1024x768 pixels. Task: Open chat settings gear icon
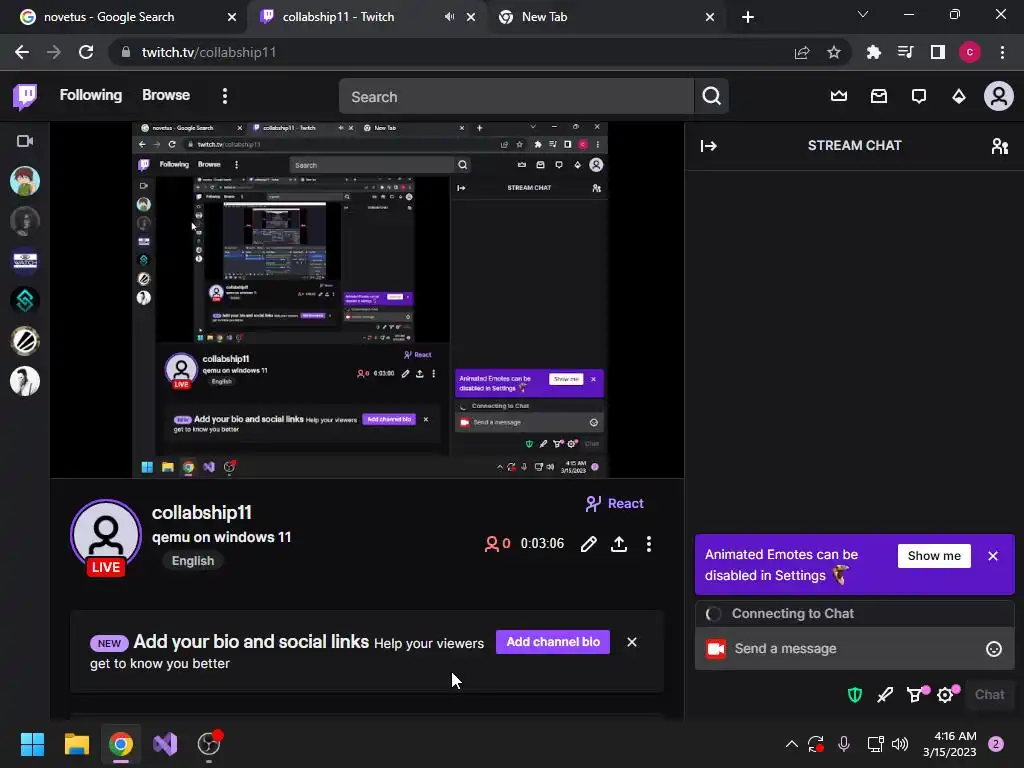tap(946, 694)
